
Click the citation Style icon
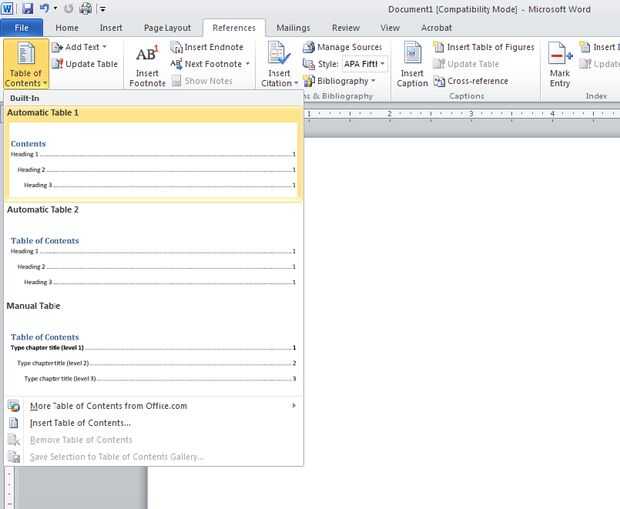tap(308, 64)
